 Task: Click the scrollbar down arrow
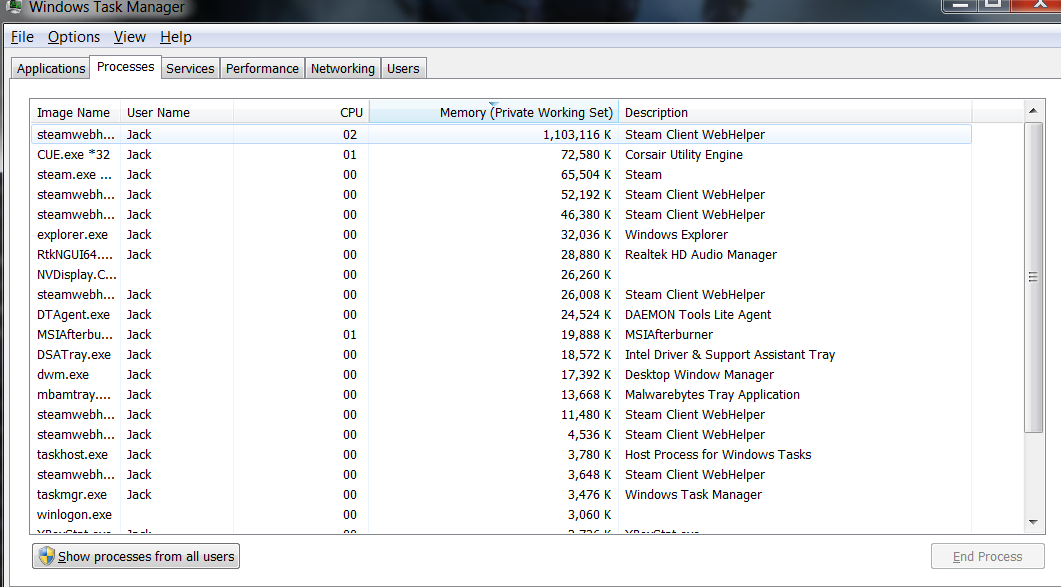pyautogui.click(x=1034, y=524)
